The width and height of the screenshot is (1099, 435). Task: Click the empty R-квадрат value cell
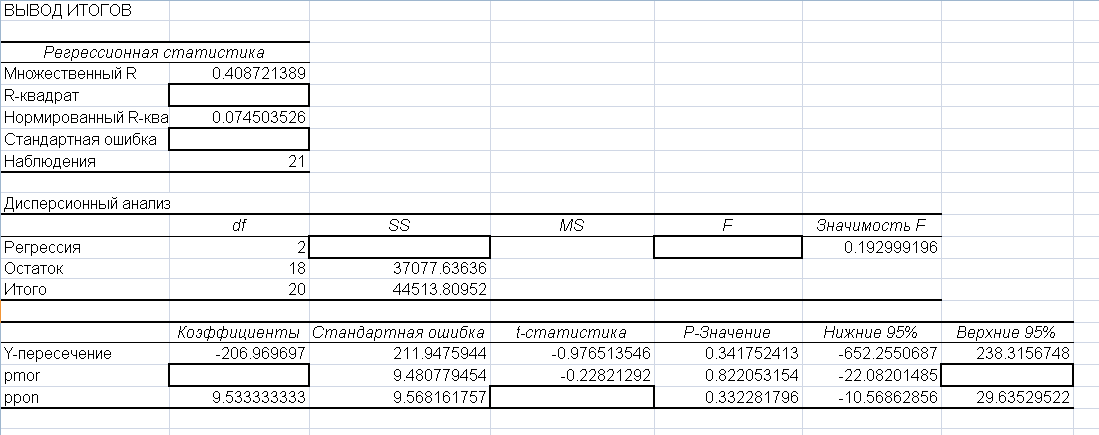(239, 95)
